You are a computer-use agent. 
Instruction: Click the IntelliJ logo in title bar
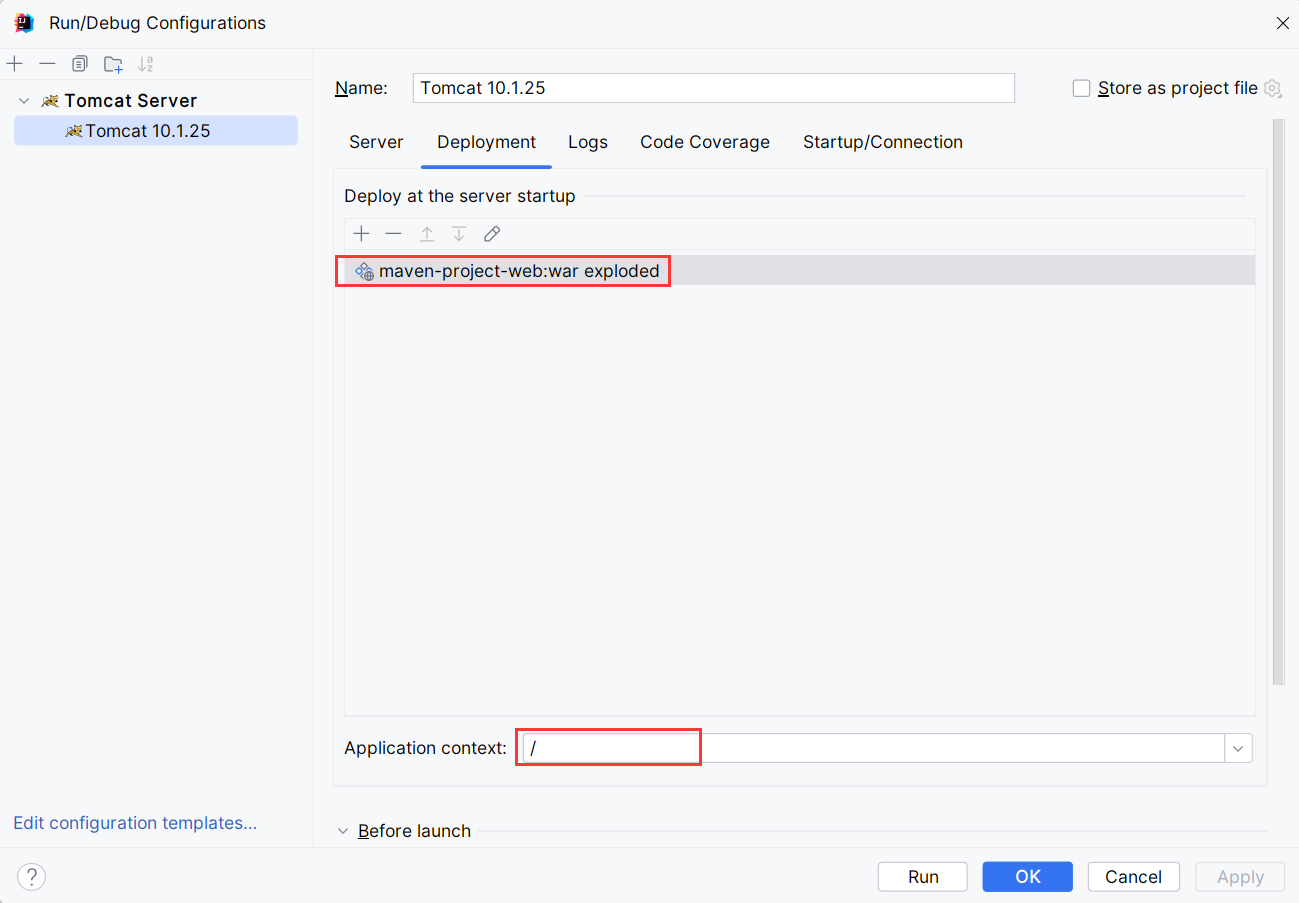point(24,22)
